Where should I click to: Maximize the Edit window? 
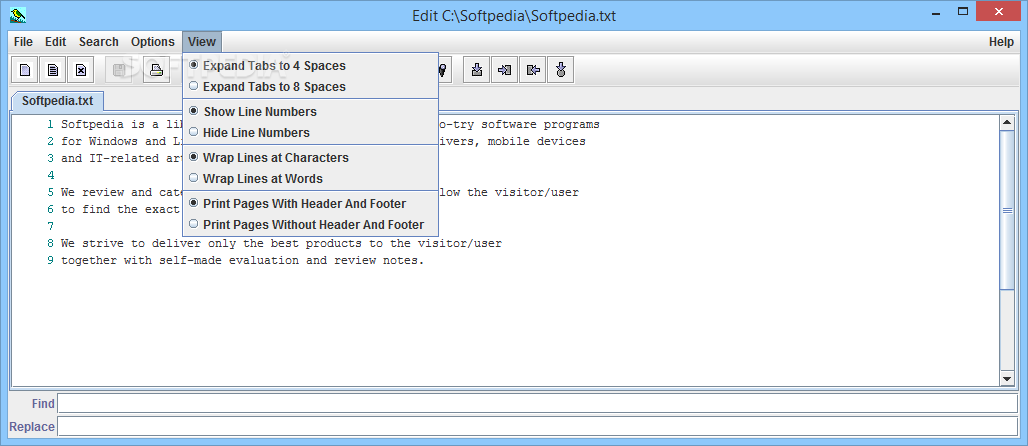[x=962, y=11]
